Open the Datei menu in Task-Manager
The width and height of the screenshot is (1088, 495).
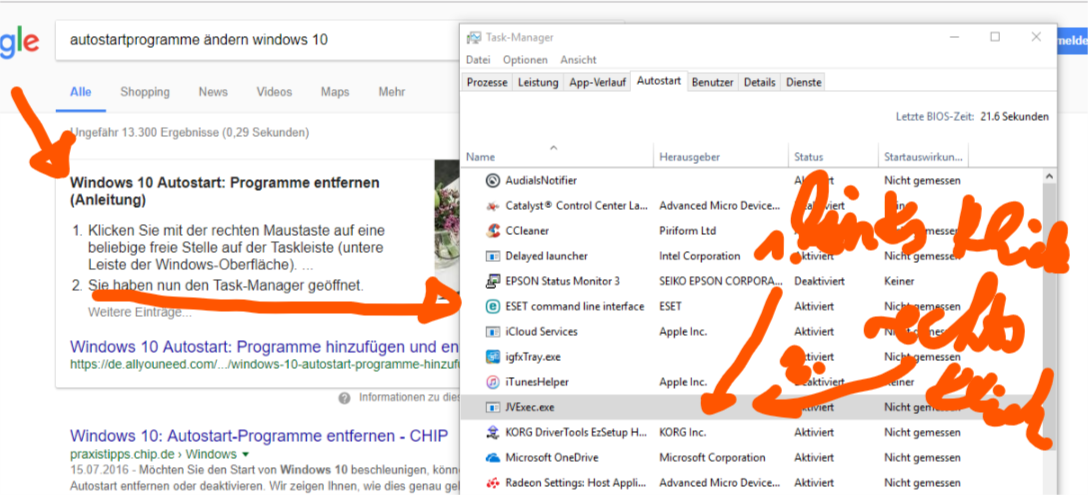pos(478,60)
